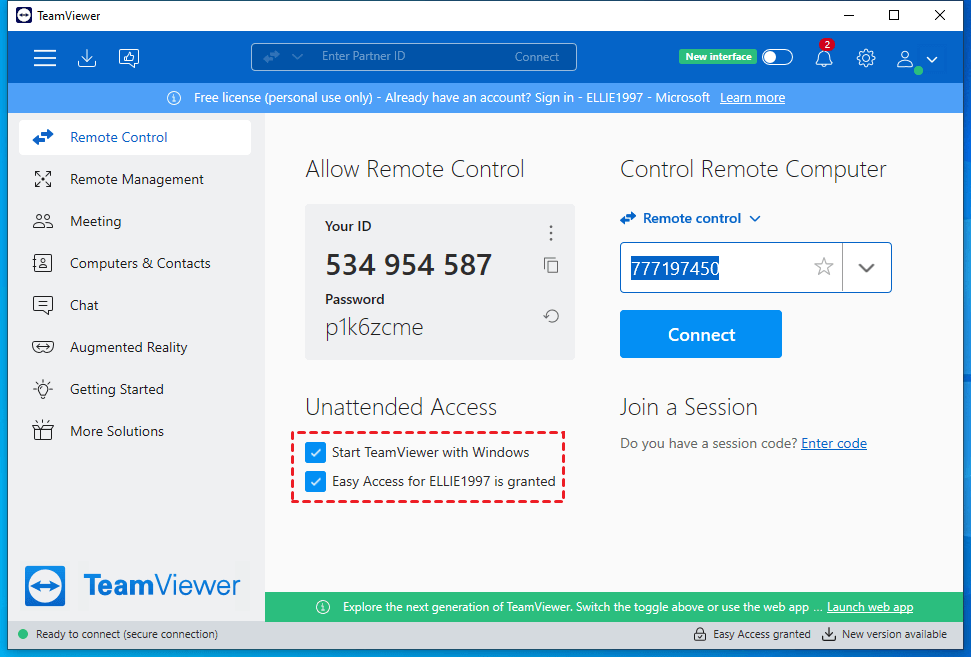Expand the partner ID history dropdown arrow
The width and height of the screenshot is (971, 657).
click(866, 267)
